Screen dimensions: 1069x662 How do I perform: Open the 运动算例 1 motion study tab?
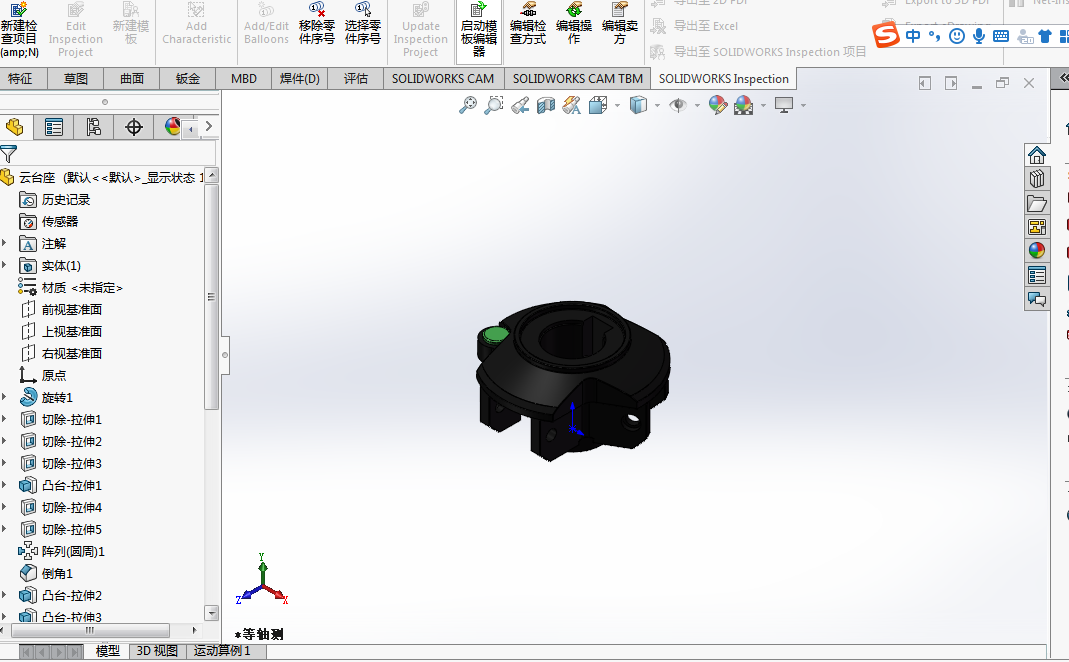(222, 651)
